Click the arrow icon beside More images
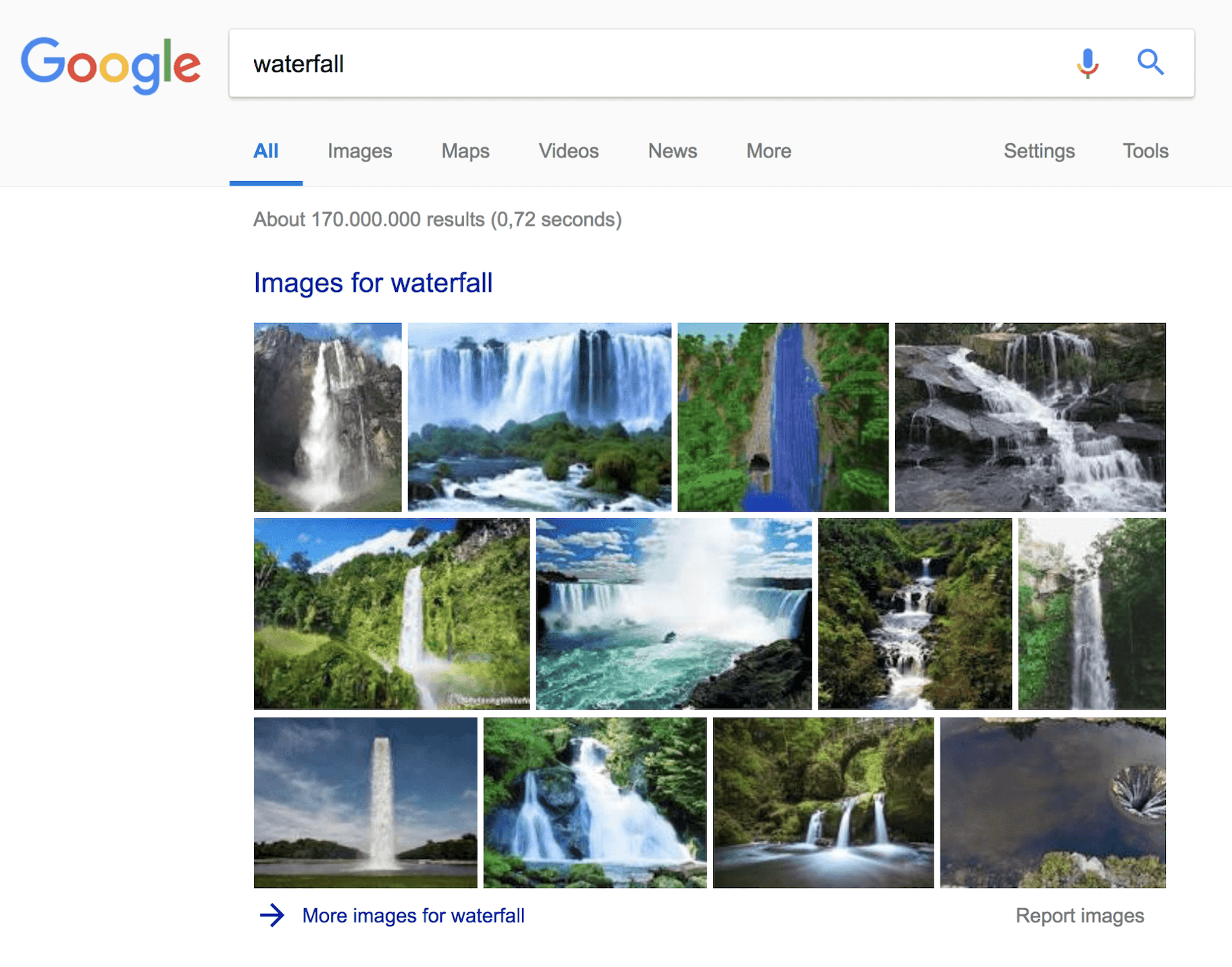The image size is (1232, 967). pos(272,916)
